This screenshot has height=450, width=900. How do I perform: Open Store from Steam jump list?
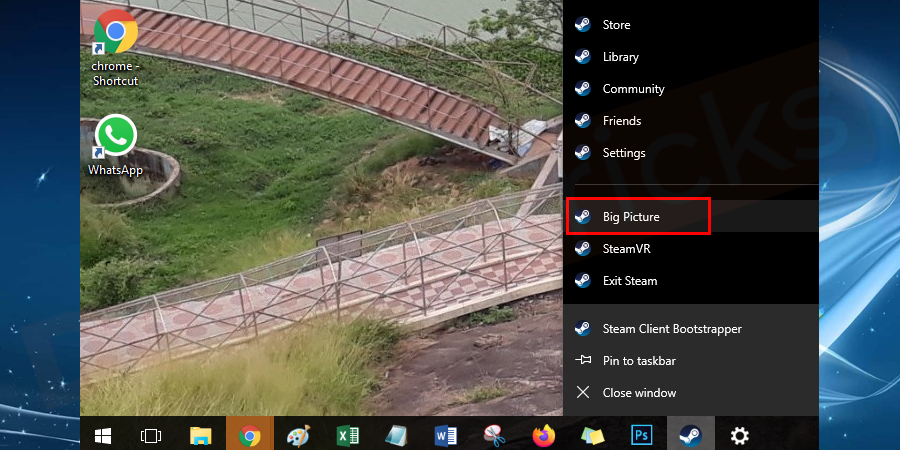click(690, 25)
